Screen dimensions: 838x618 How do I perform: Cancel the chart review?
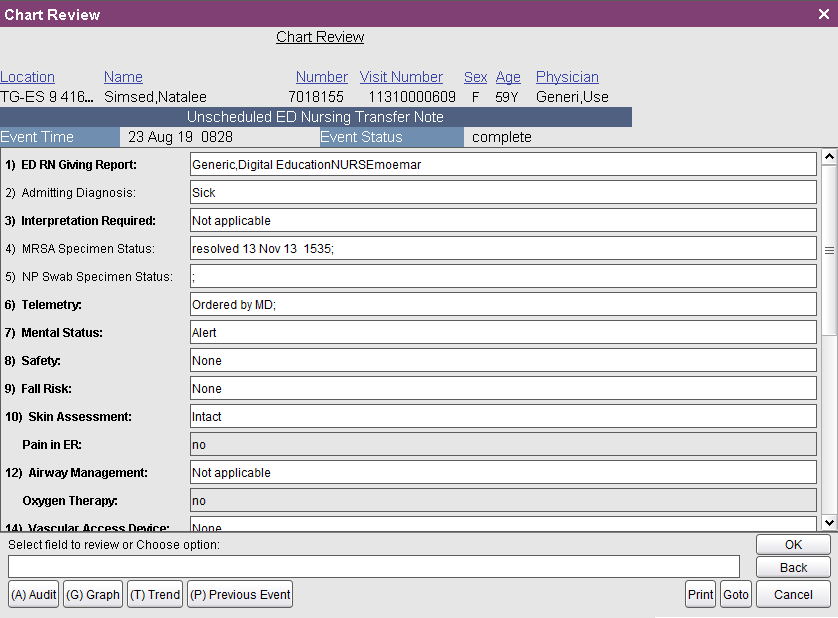tap(792, 593)
